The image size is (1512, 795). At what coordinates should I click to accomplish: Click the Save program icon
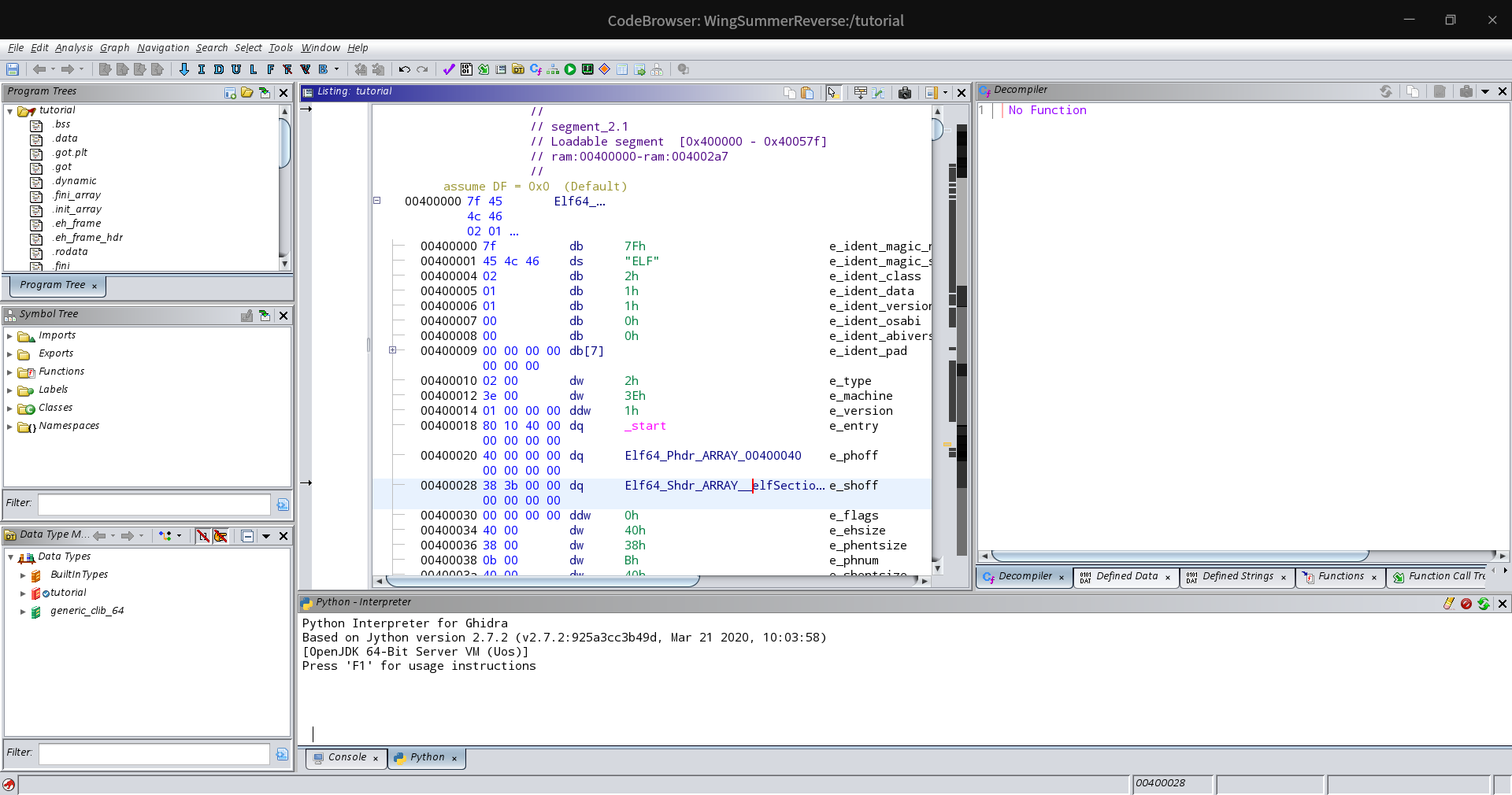pyautogui.click(x=13, y=69)
